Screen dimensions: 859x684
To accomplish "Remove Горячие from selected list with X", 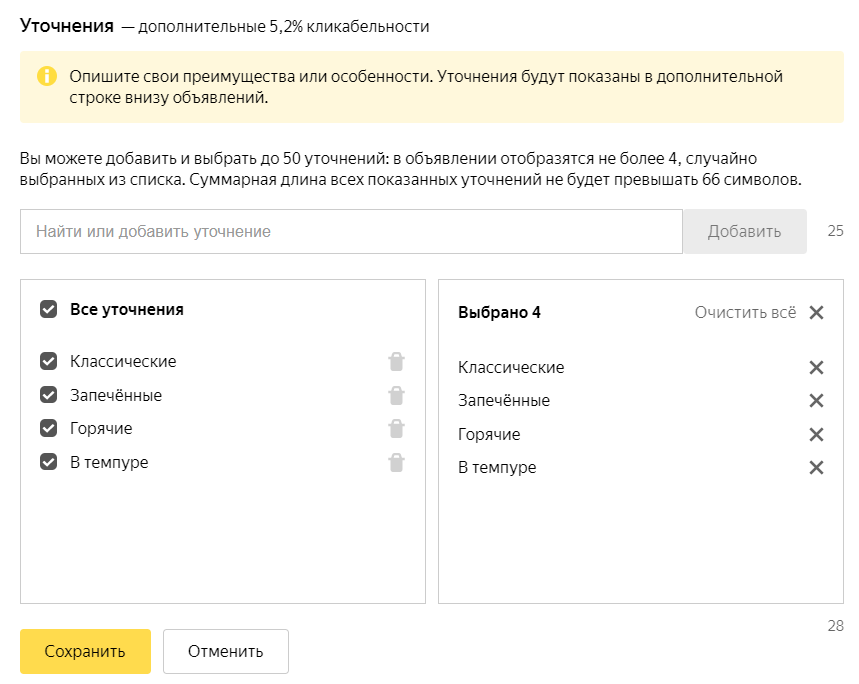I will pos(816,435).
